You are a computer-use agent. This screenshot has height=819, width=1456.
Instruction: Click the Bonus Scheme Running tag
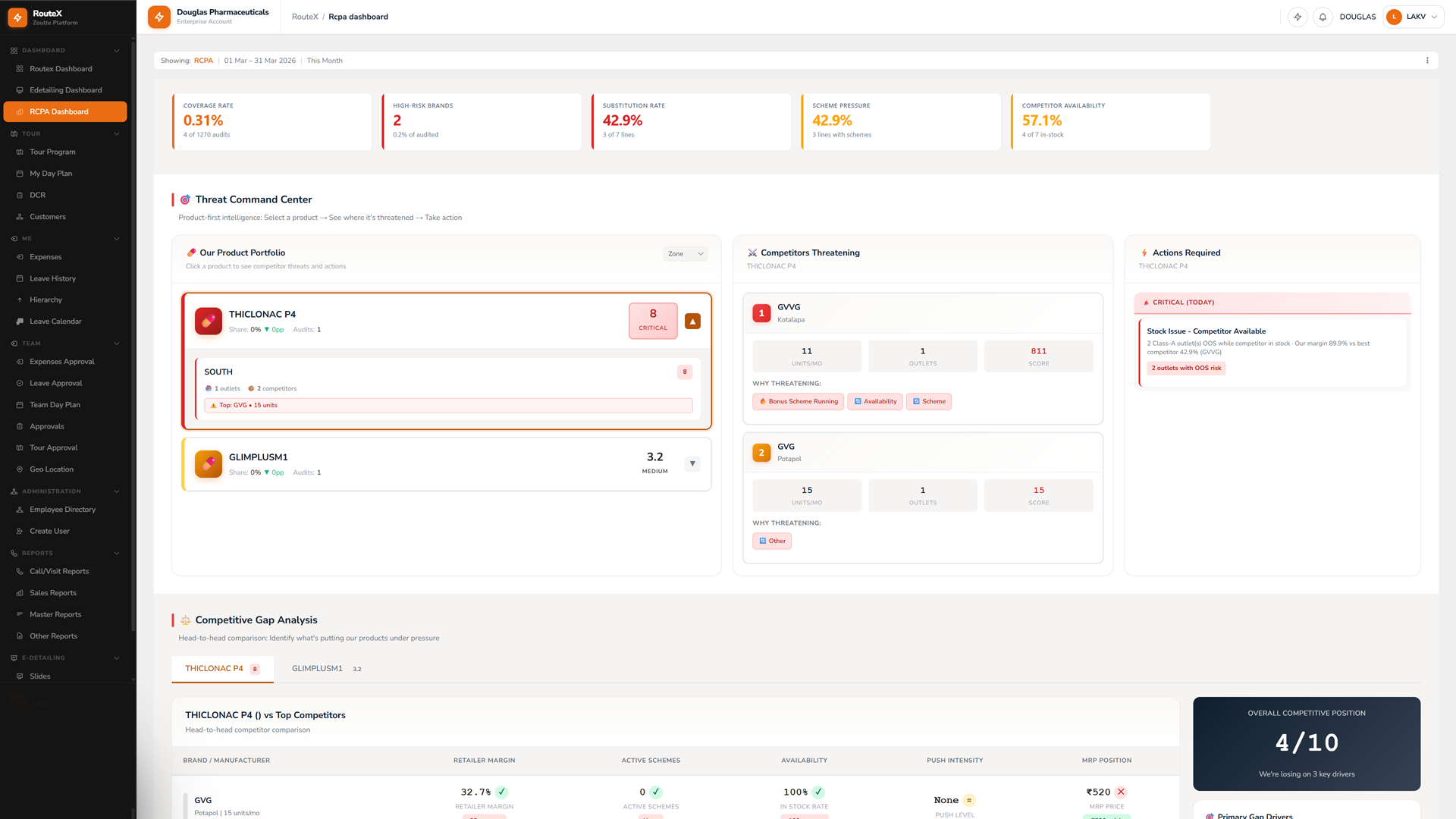[798, 402]
